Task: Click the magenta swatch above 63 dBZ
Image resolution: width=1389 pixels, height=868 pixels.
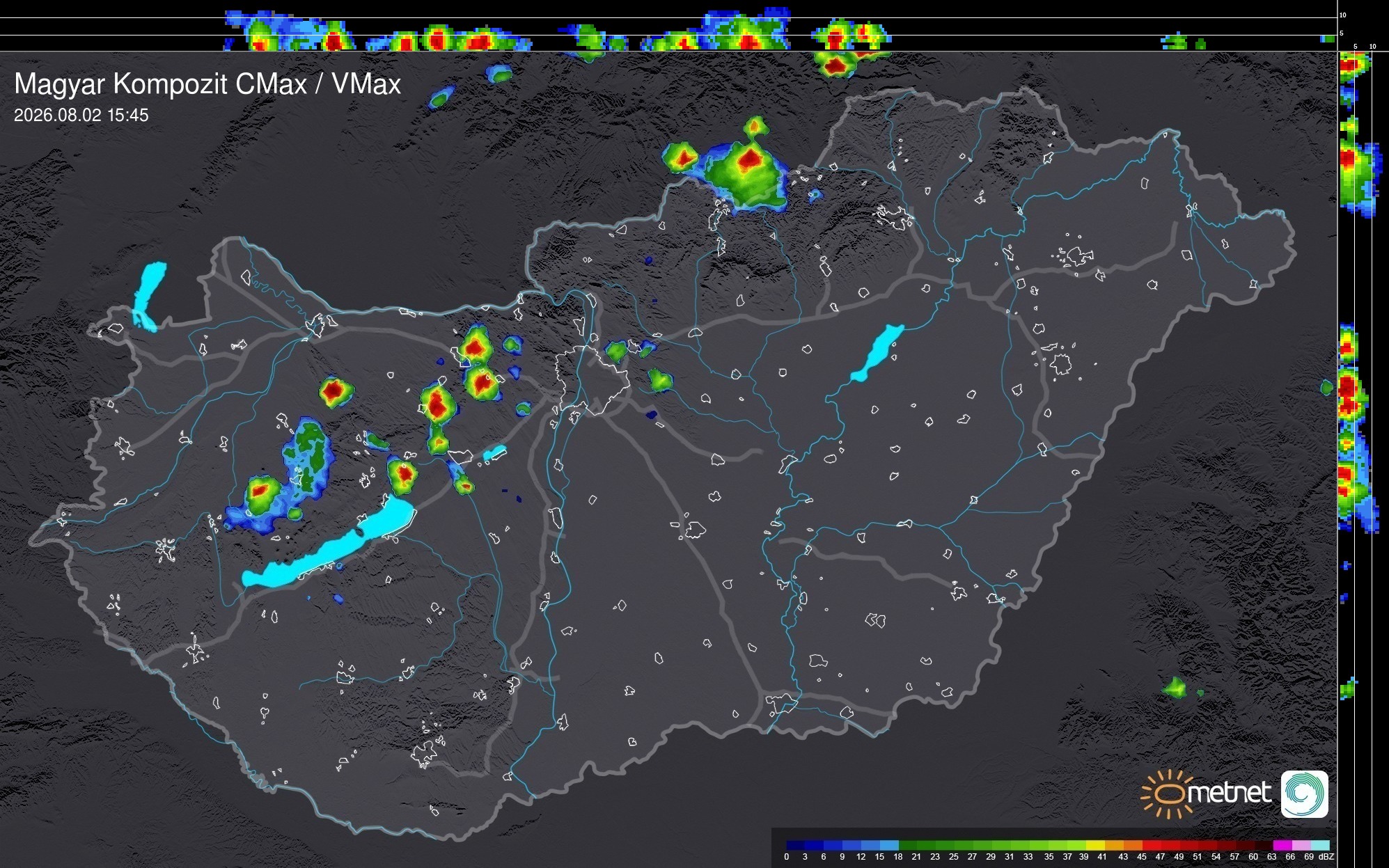Action: coord(1282,845)
